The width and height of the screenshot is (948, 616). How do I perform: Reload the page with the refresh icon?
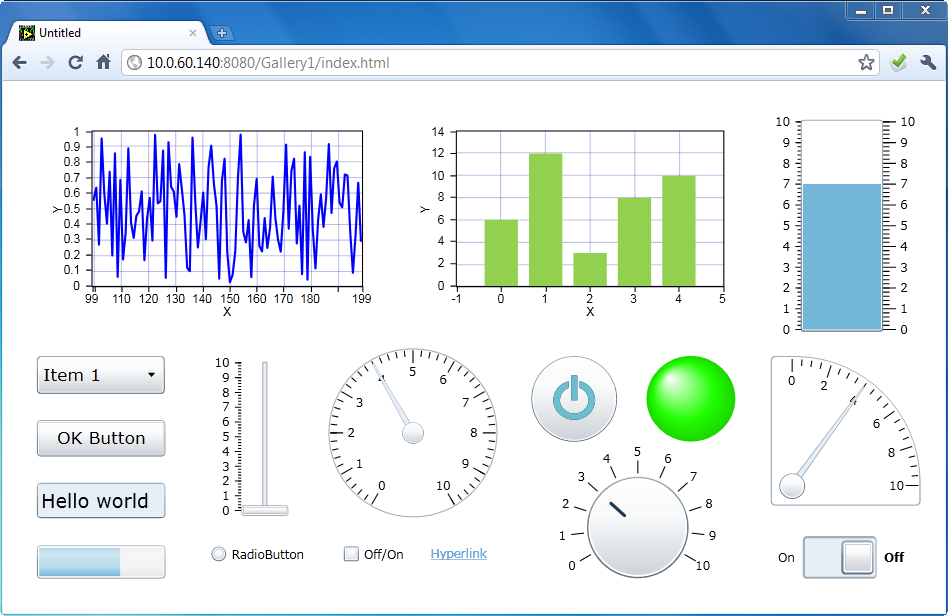(75, 63)
